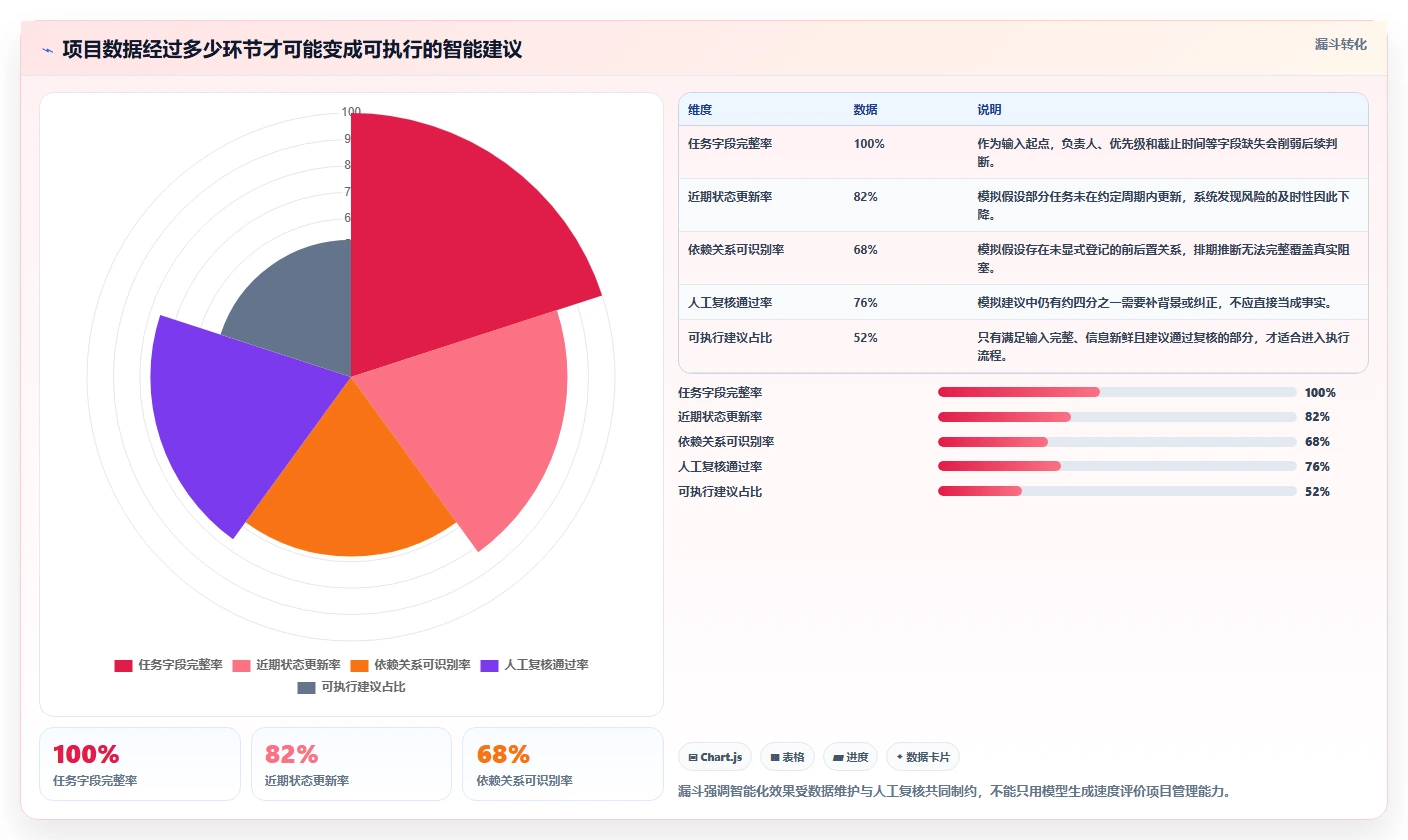The width and height of the screenshot is (1408, 840).
Task: Toggle 近期状态更新率 legend item
Action: tap(286, 665)
